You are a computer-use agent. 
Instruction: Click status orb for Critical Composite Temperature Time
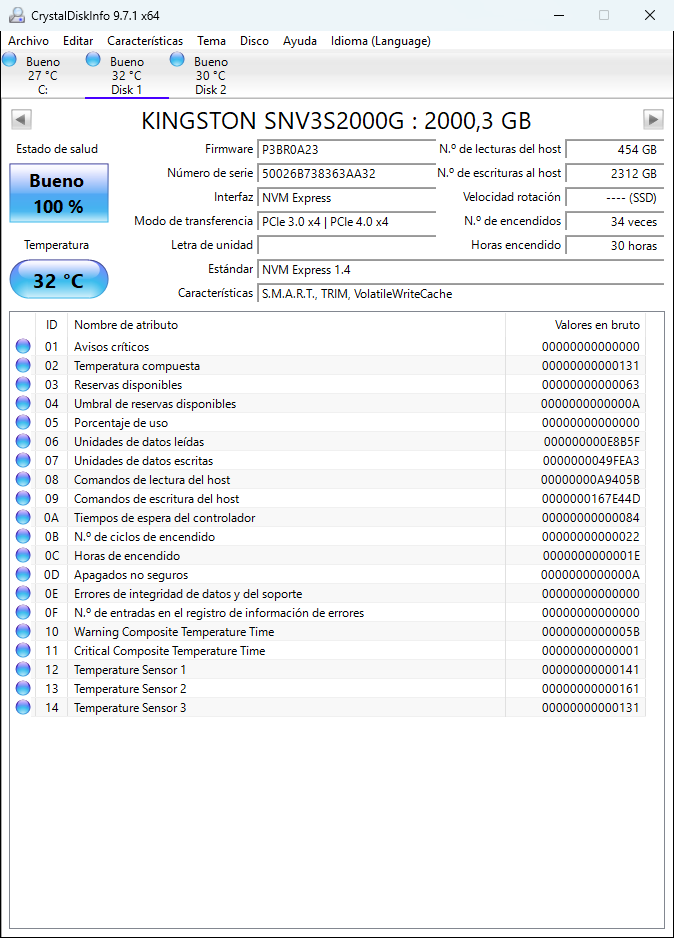[x=23, y=650]
